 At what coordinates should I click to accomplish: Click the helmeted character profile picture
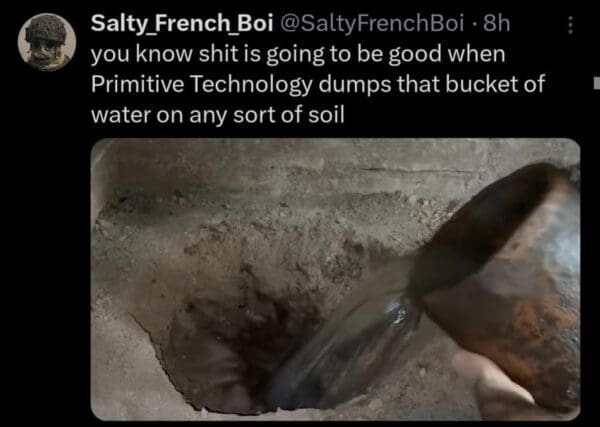(x=47, y=42)
